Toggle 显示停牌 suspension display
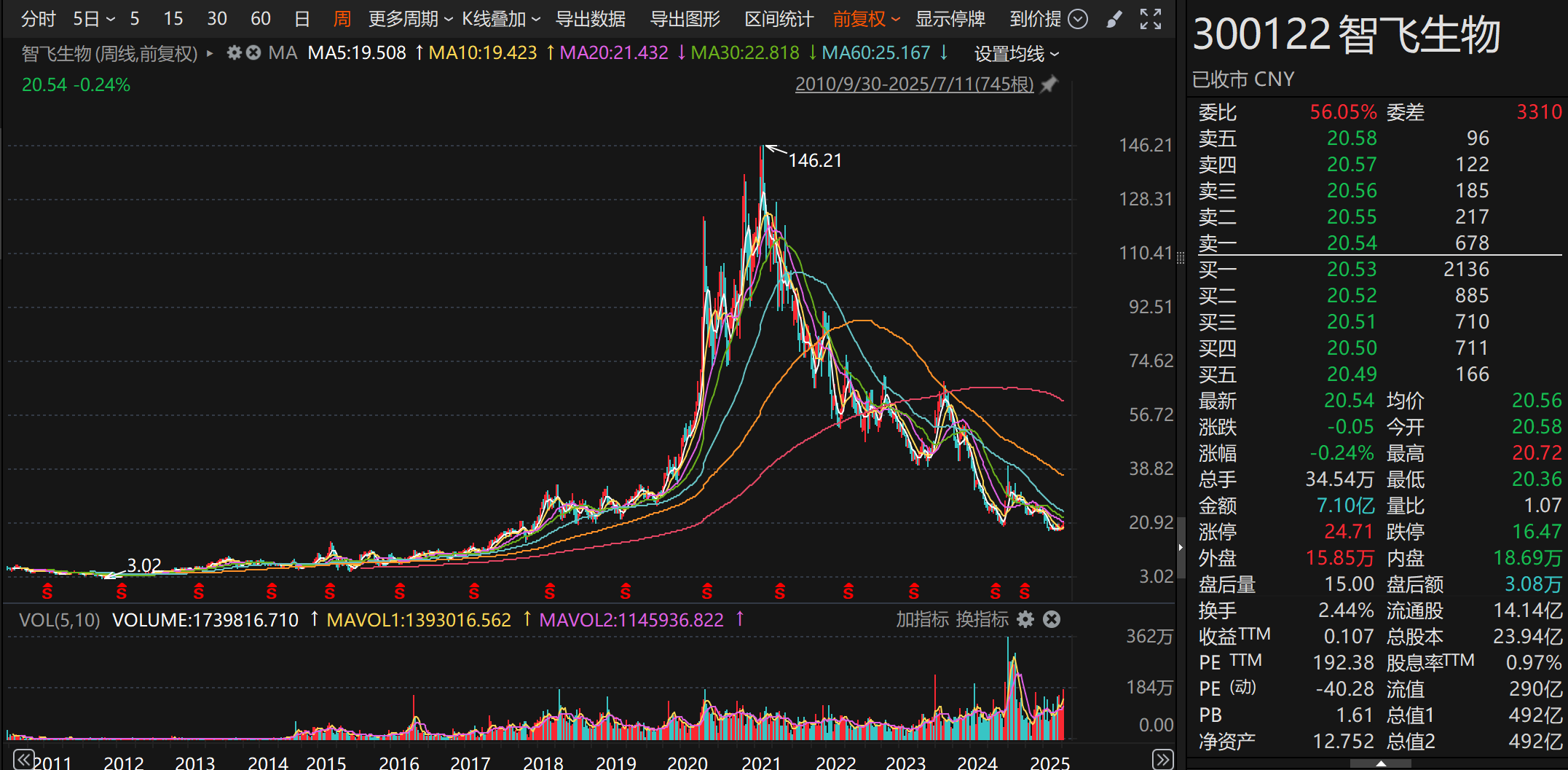Screen dimensions: 1568x770 950,19
